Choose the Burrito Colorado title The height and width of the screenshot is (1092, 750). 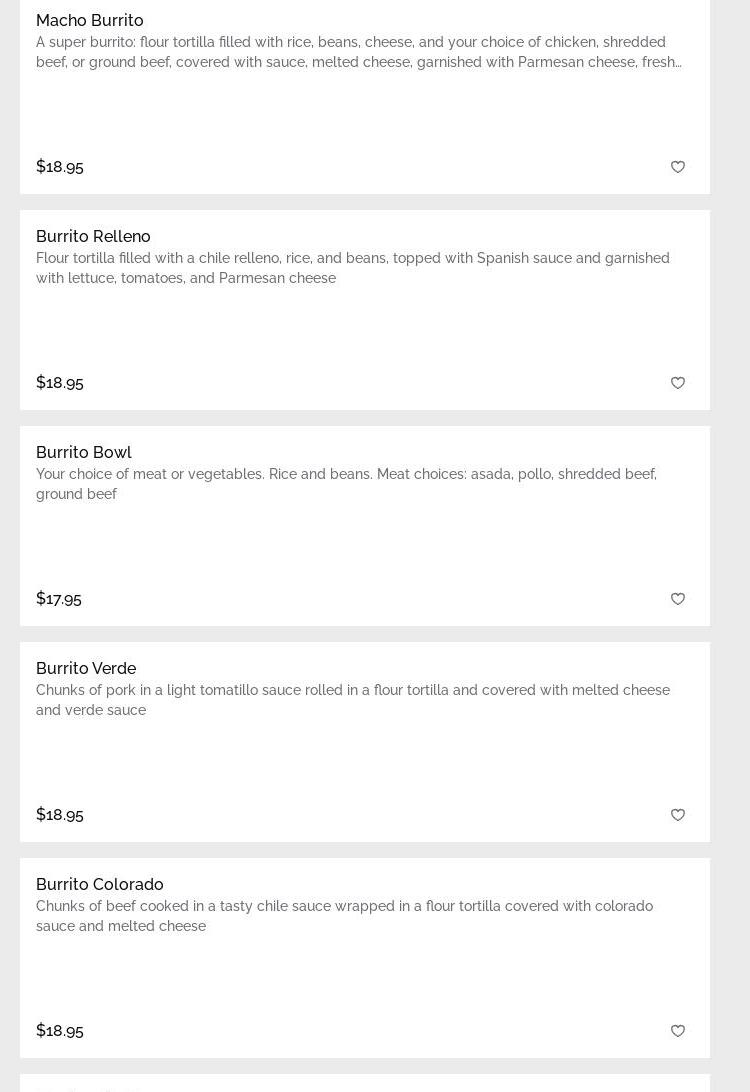coord(100,884)
